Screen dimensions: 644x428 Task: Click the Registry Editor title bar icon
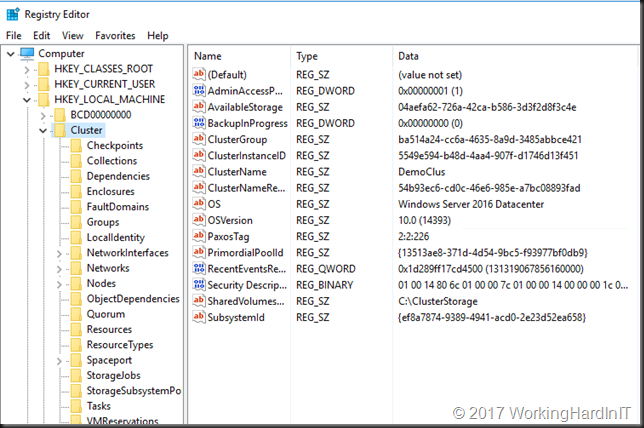click(x=12, y=14)
